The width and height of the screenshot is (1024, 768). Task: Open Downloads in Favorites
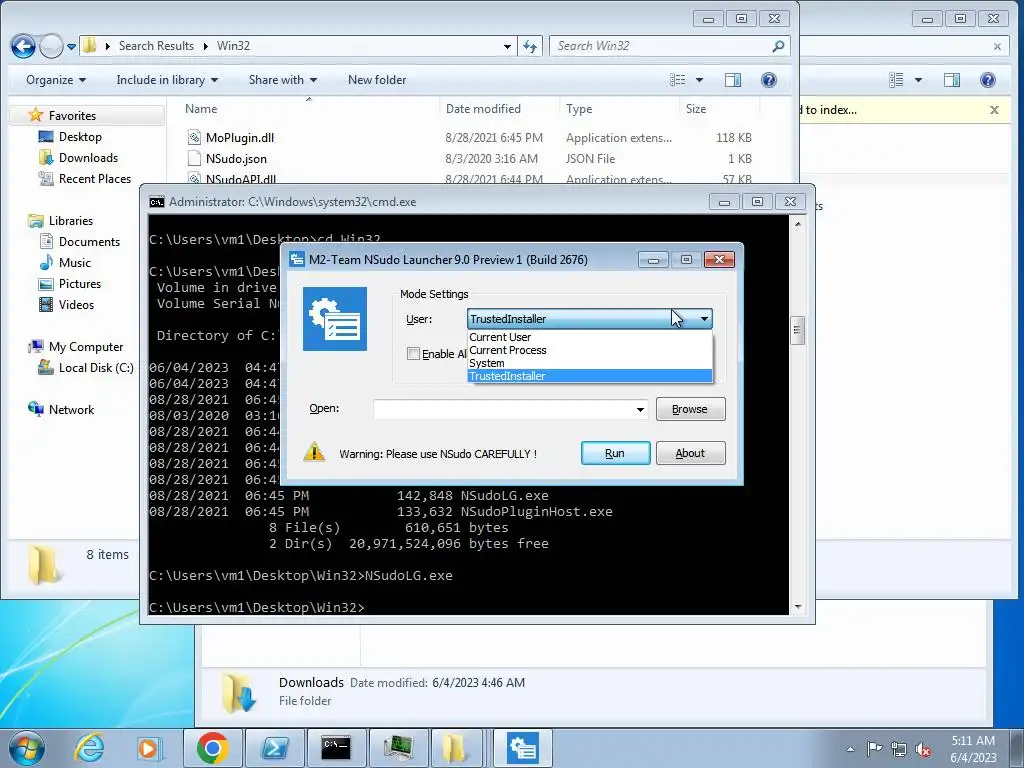click(x=88, y=157)
